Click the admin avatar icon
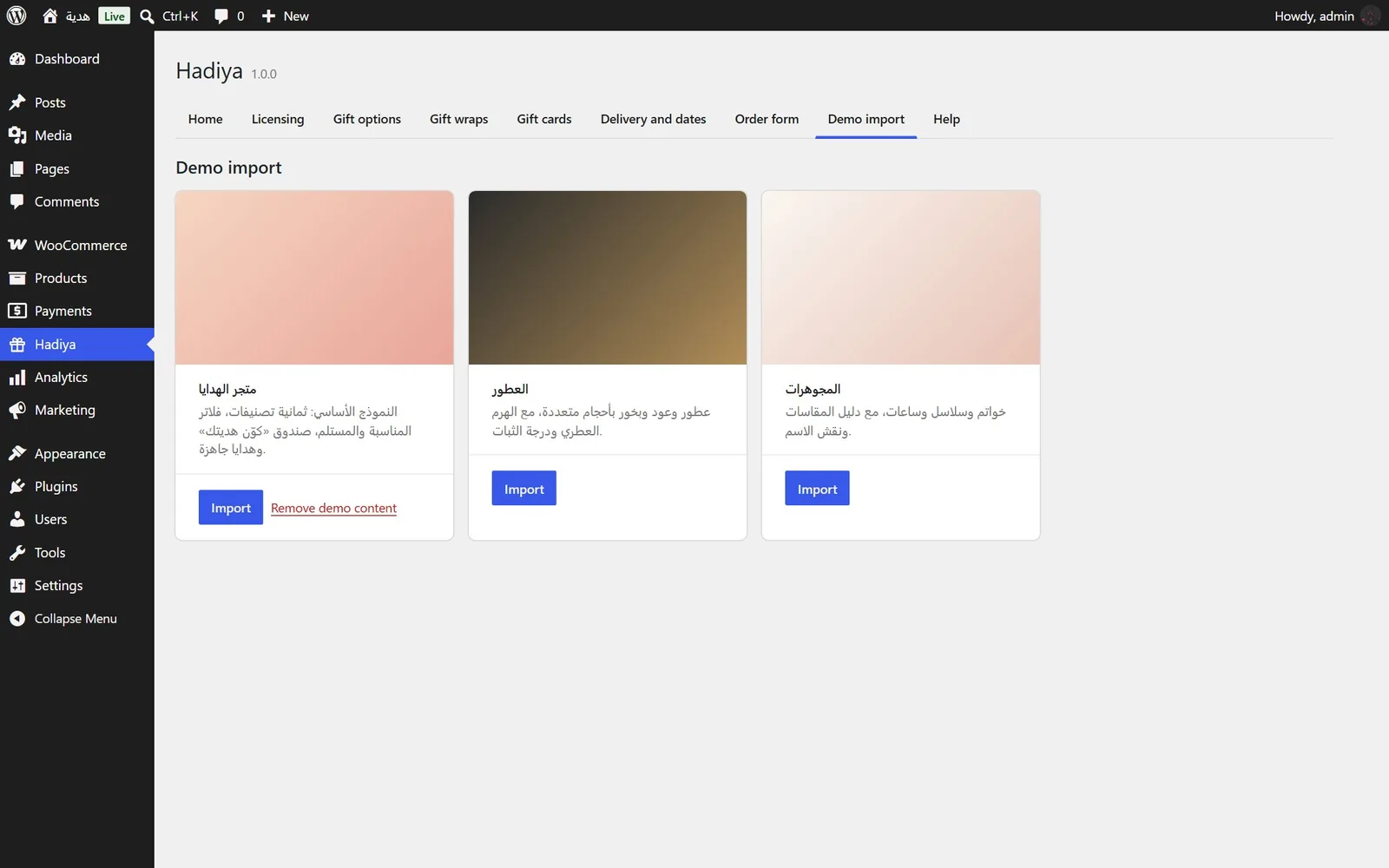The height and width of the screenshot is (868, 1389). click(1370, 16)
